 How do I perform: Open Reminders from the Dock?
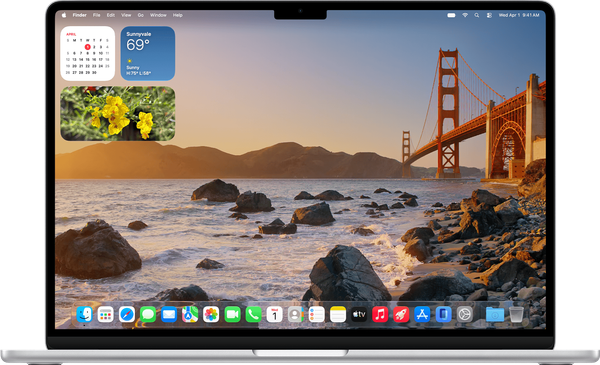[x=316, y=314]
